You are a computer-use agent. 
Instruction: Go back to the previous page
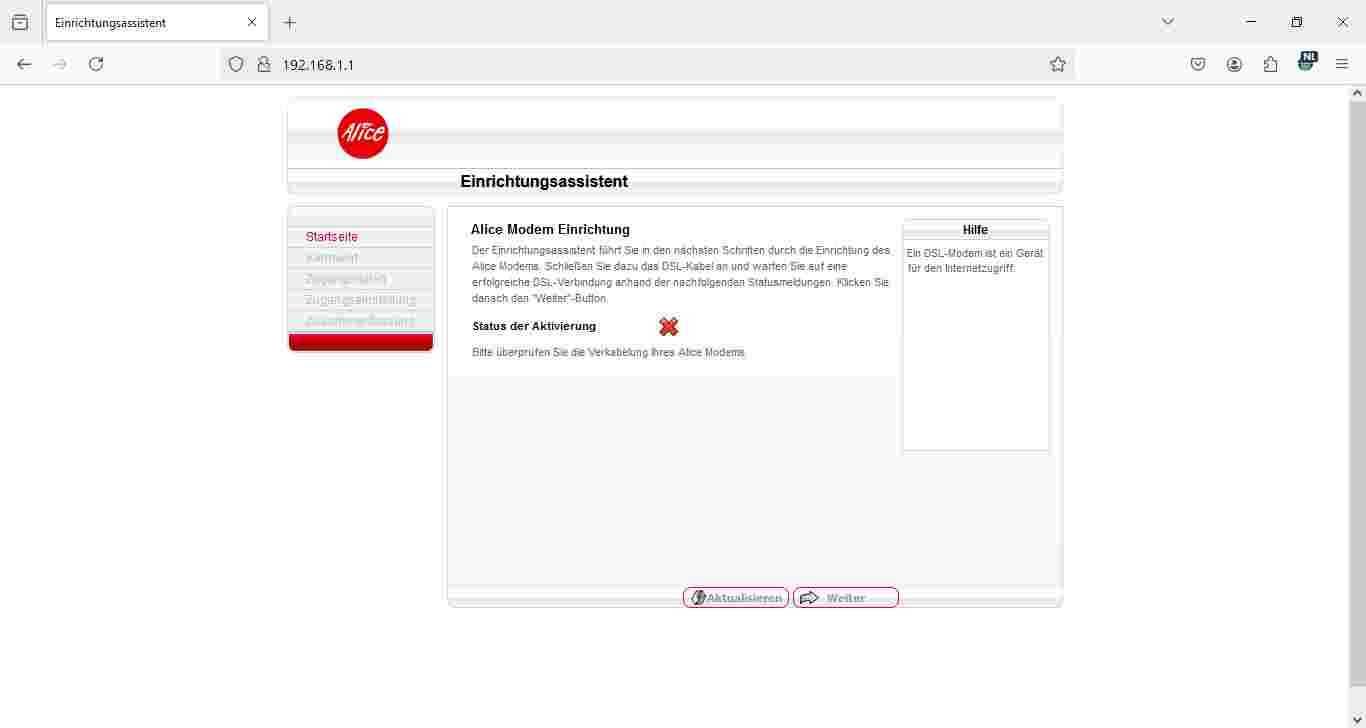click(x=24, y=64)
